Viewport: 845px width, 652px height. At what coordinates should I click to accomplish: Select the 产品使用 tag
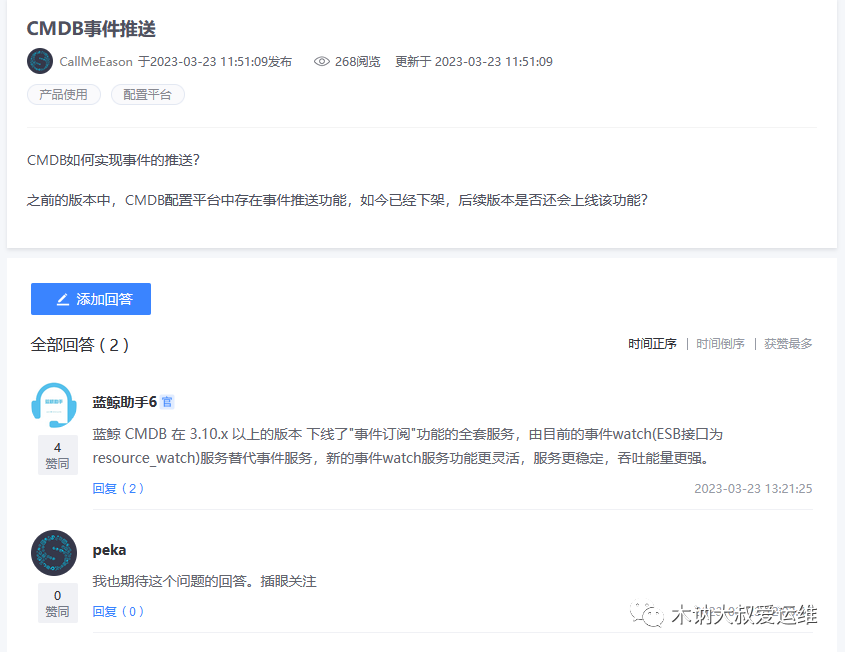point(64,95)
